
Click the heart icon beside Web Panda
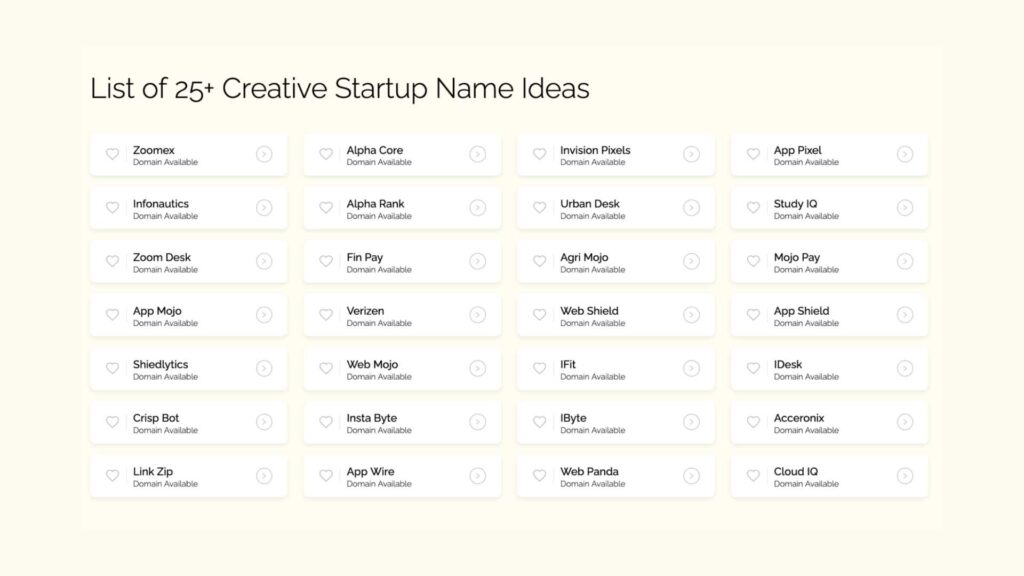point(539,475)
